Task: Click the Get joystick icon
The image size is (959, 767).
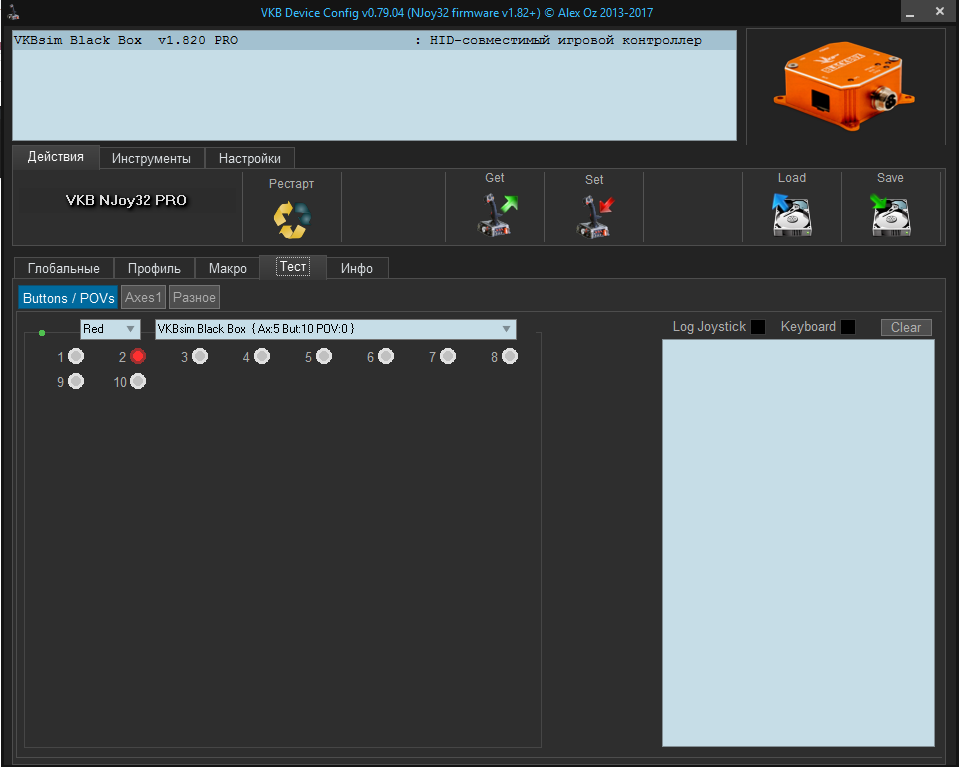Action: [x=497, y=215]
